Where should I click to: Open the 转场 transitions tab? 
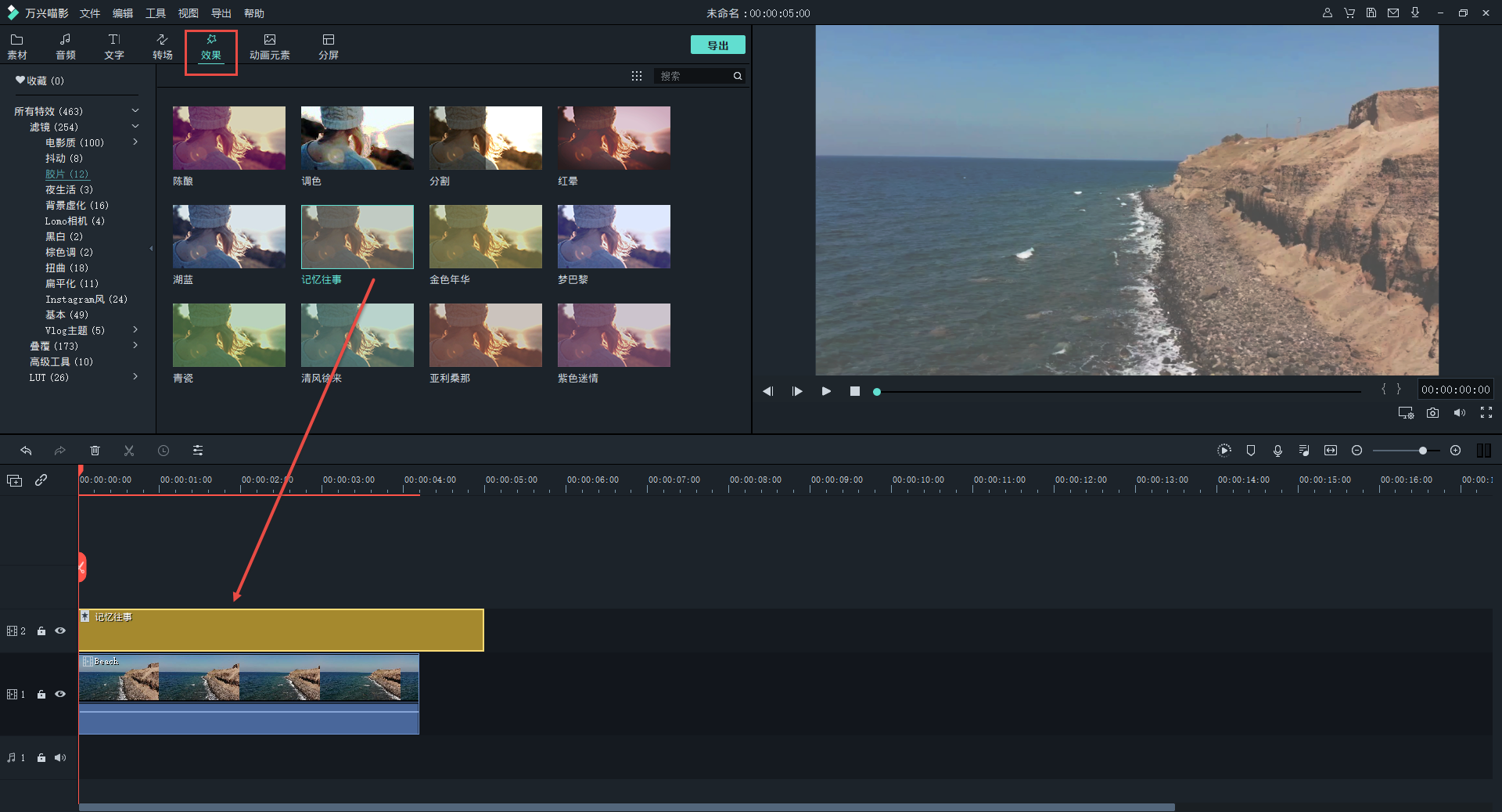click(x=162, y=46)
